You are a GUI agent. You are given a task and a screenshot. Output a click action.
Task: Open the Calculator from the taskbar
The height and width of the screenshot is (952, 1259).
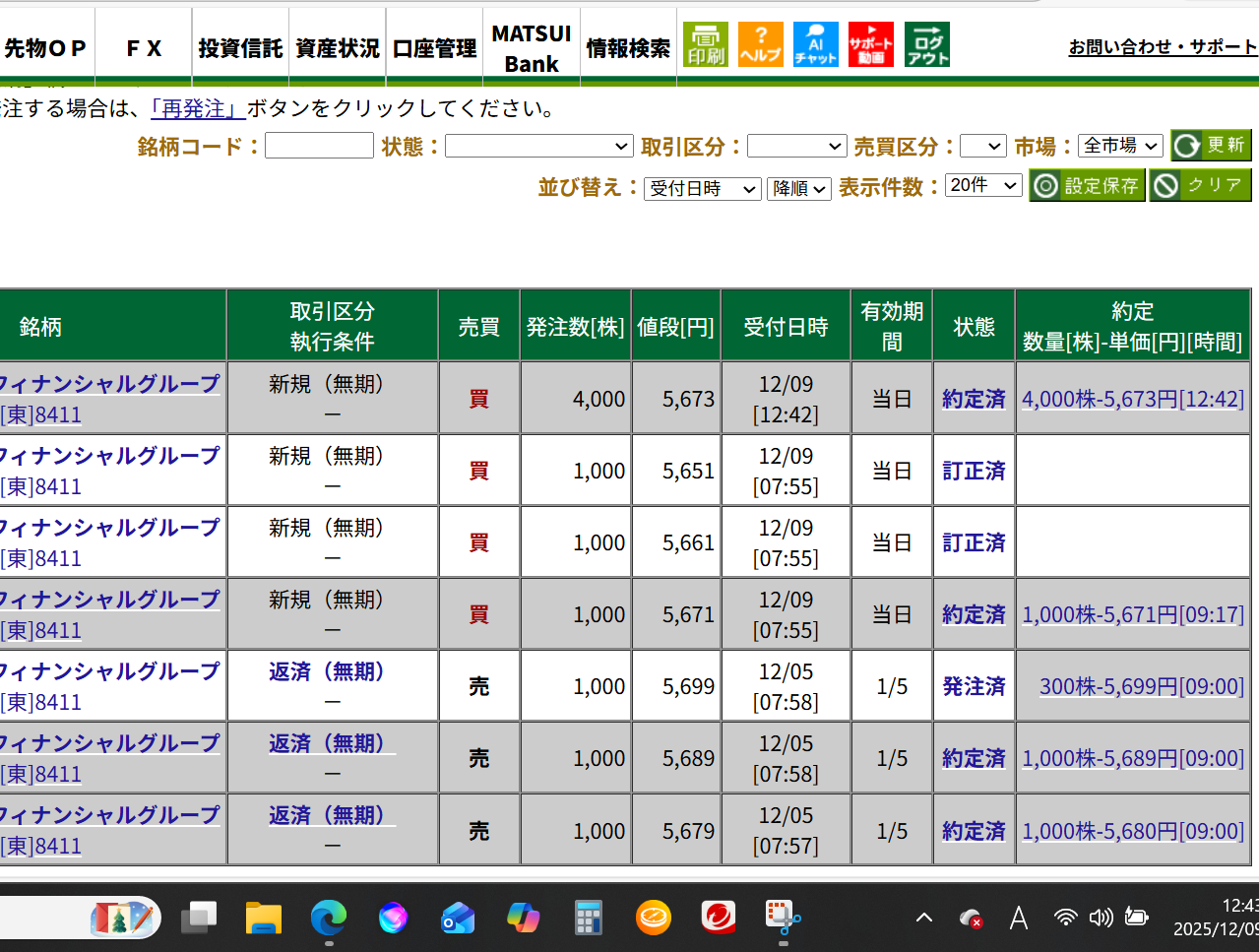[x=588, y=918]
